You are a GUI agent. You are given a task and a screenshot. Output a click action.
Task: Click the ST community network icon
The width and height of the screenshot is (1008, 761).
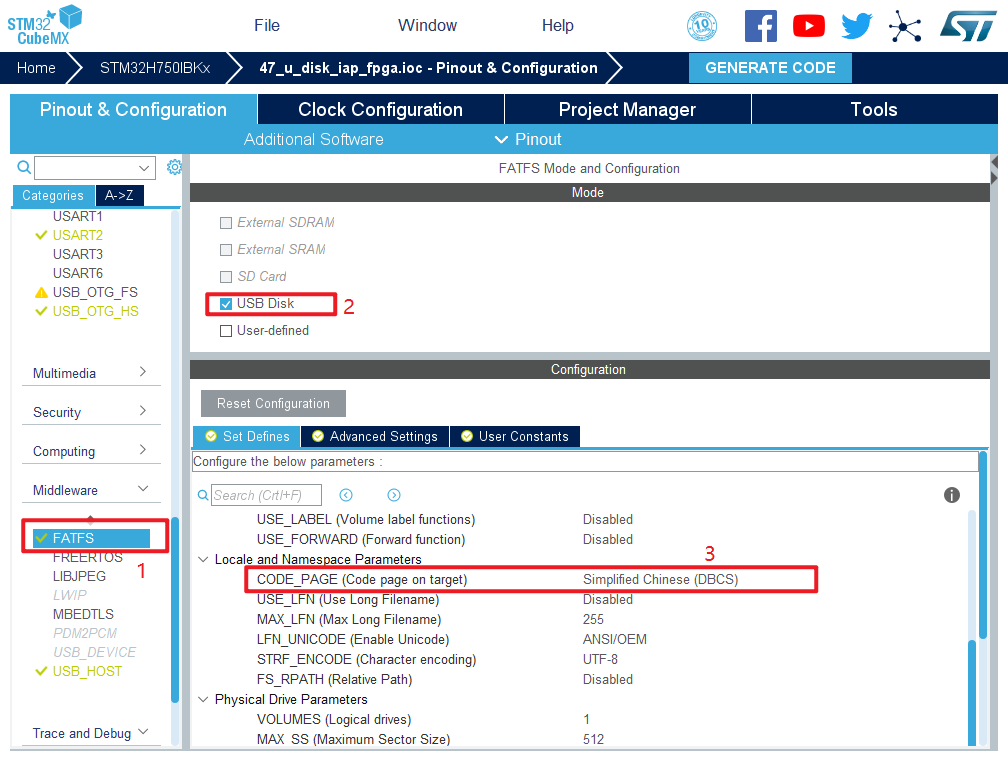click(905, 26)
